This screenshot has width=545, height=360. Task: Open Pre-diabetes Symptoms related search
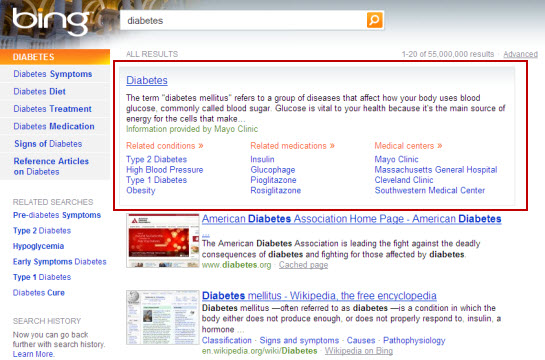[x=57, y=215]
